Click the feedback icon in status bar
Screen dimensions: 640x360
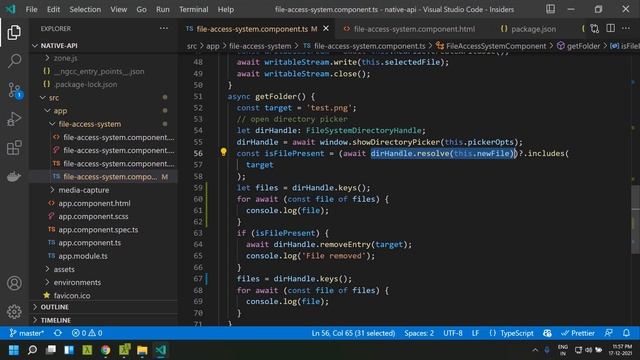(x=609, y=333)
